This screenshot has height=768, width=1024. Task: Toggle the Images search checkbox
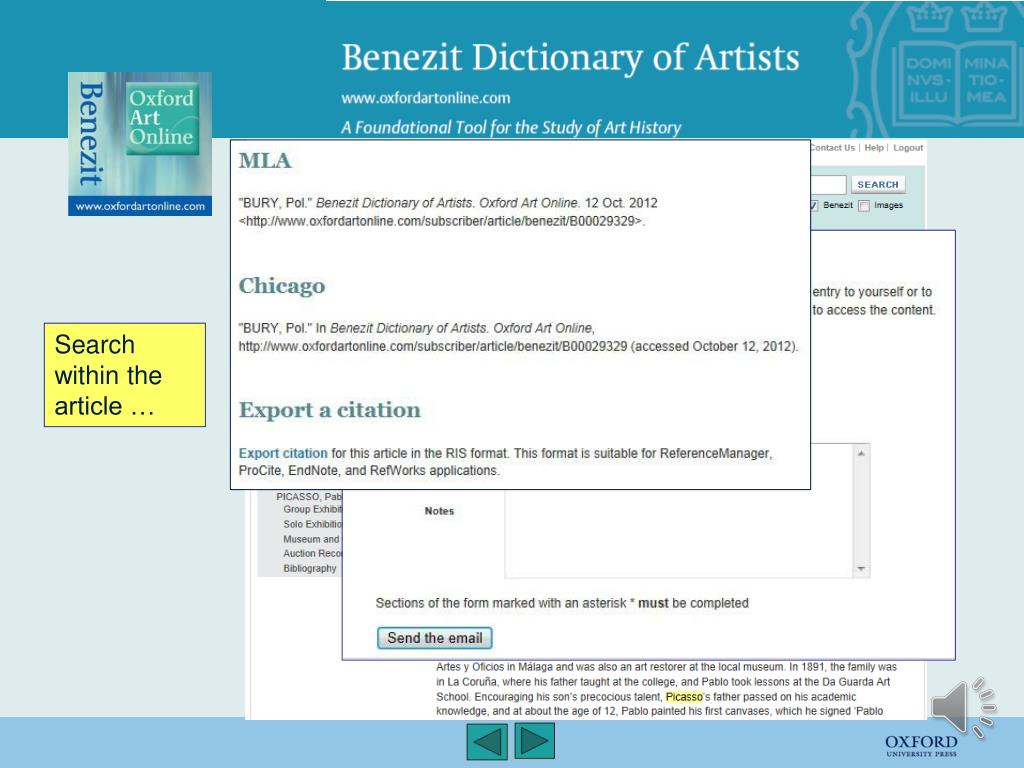(x=864, y=206)
